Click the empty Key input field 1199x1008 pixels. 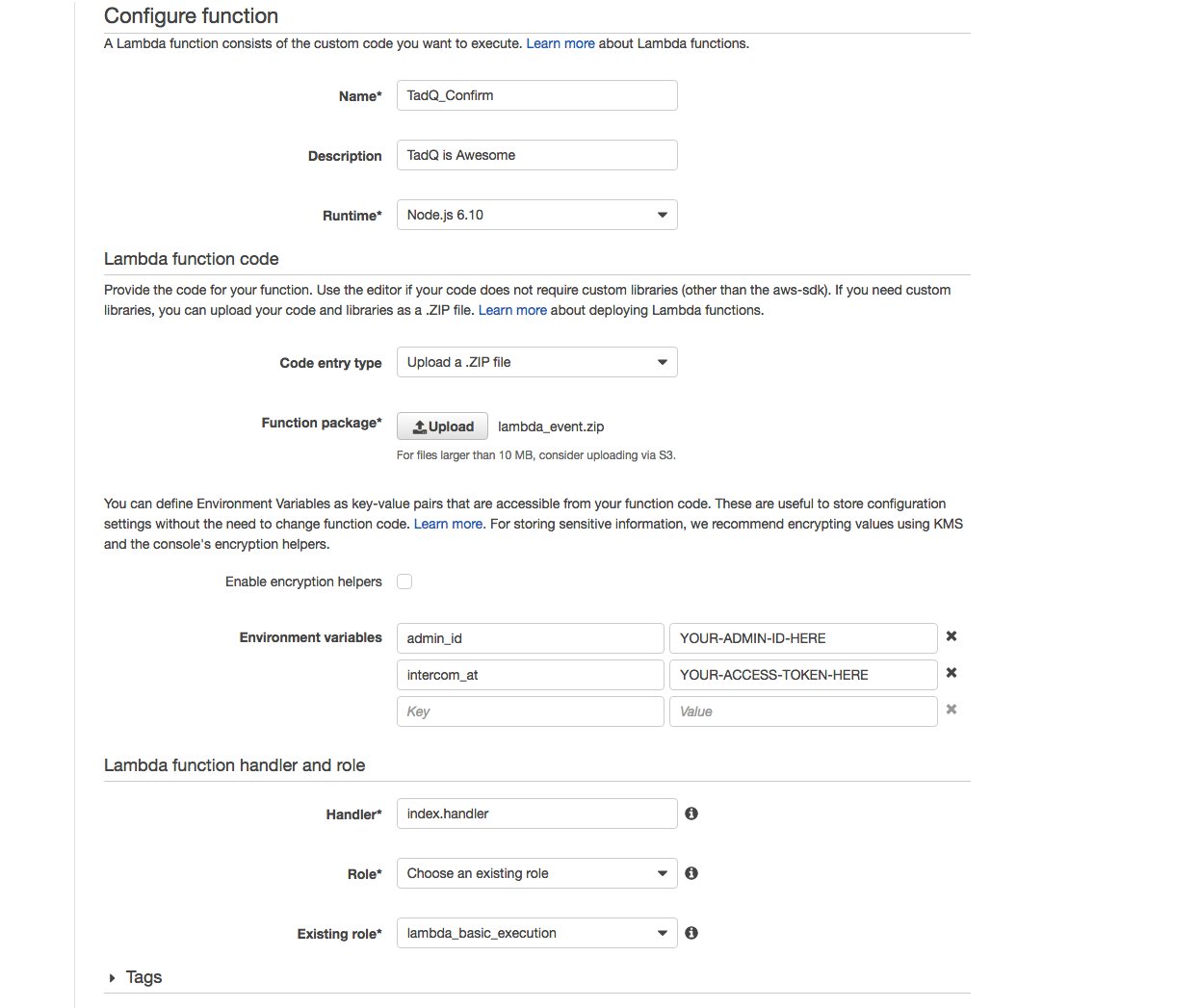coord(530,710)
